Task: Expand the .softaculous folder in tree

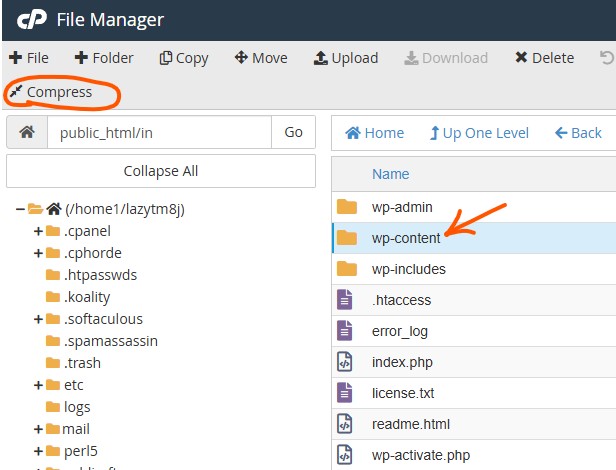Action: (x=38, y=319)
